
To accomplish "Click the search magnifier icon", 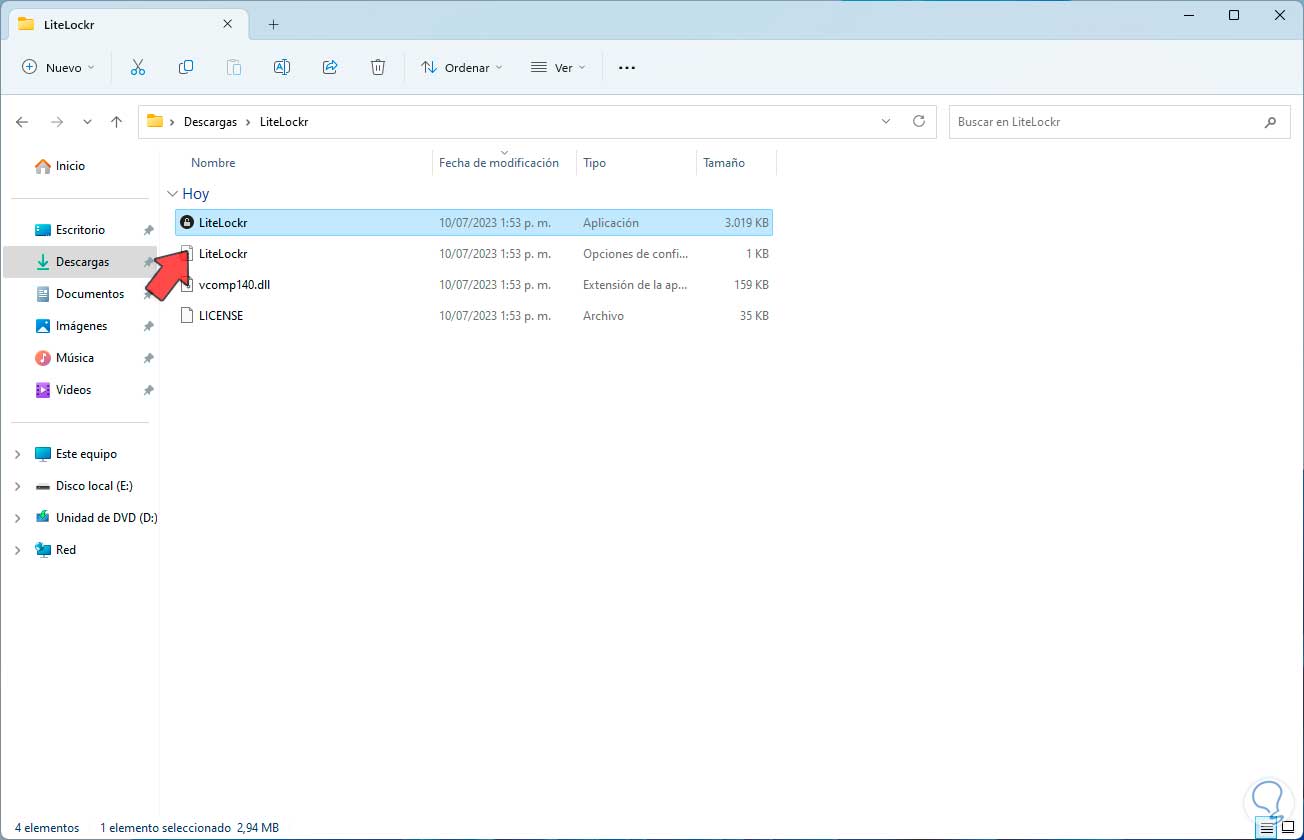I will (x=1270, y=122).
